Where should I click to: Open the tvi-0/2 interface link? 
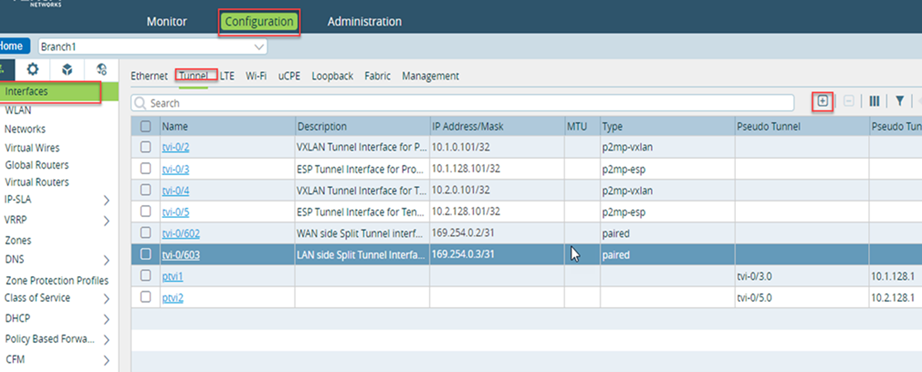(x=175, y=148)
